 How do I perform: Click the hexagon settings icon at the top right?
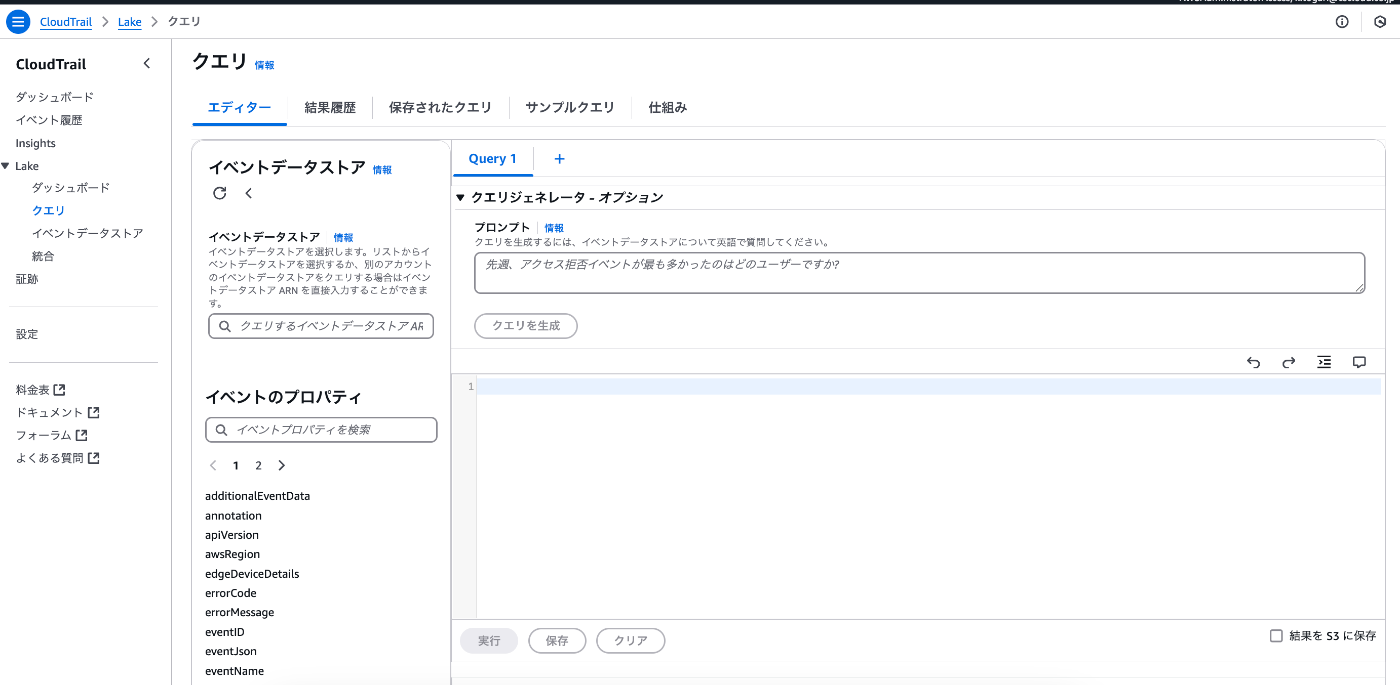(x=1380, y=21)
